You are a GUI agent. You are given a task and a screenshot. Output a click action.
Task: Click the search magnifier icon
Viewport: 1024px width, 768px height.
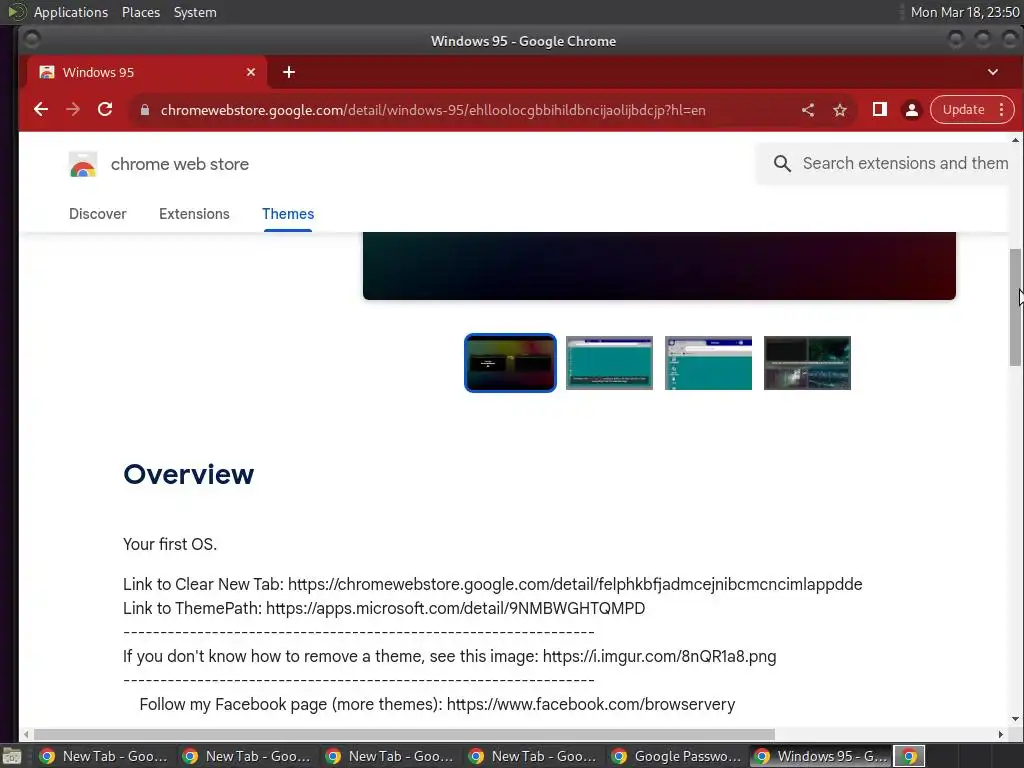pos(782,163)
